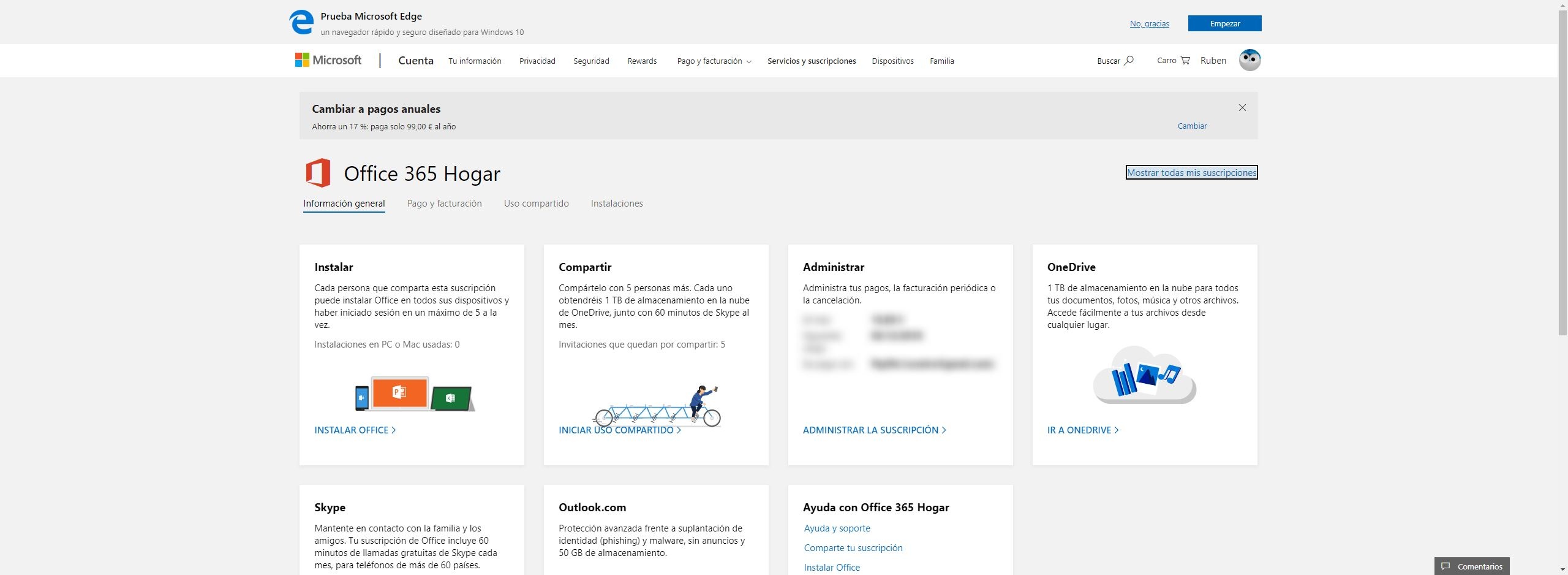Click the Cambiar a pagos anuales heading

(376, 109)
